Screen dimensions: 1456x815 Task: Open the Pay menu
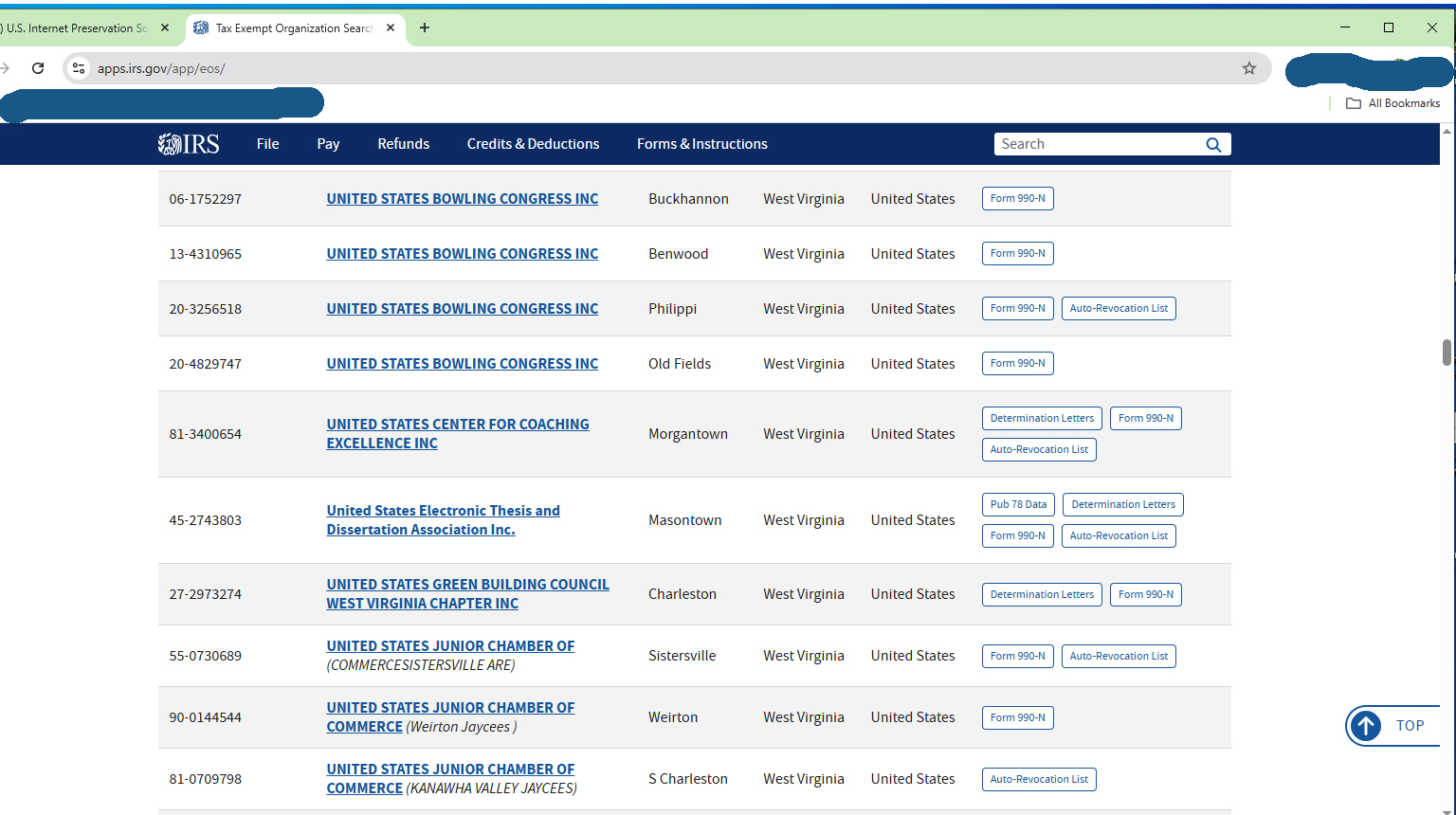[328, 144]
